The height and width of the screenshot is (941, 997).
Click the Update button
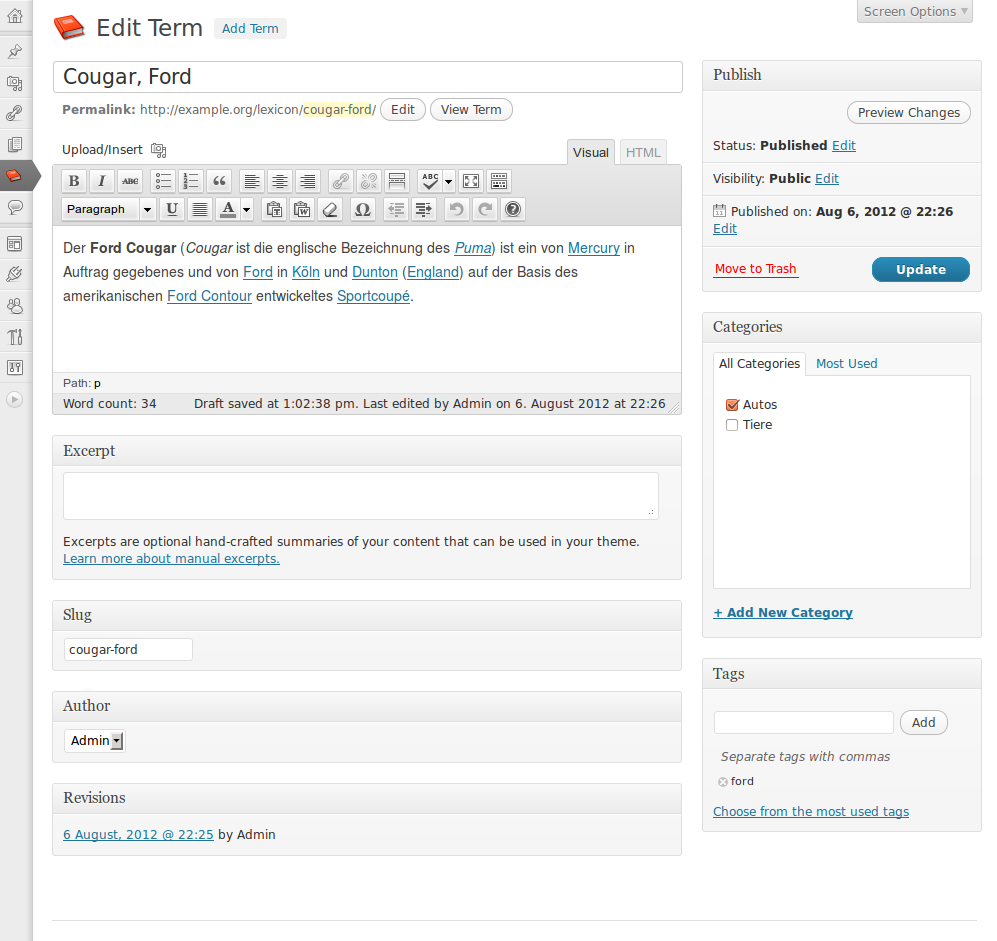pyautogui.click(x=921, y=270)
